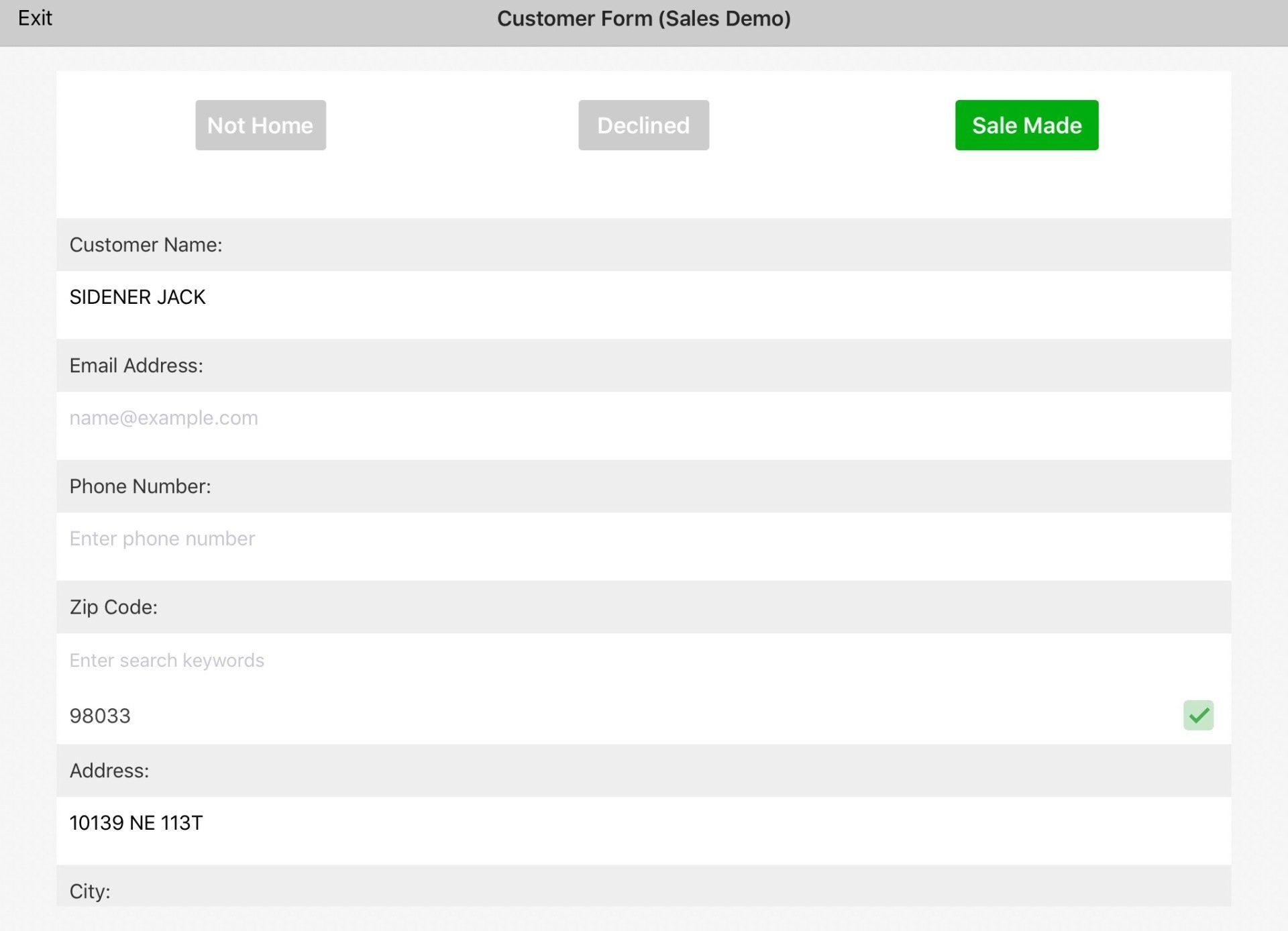Select the Declined outcome button
Image resolution: width=1288 pixels, height=931 pixels.
click(643, 125)
